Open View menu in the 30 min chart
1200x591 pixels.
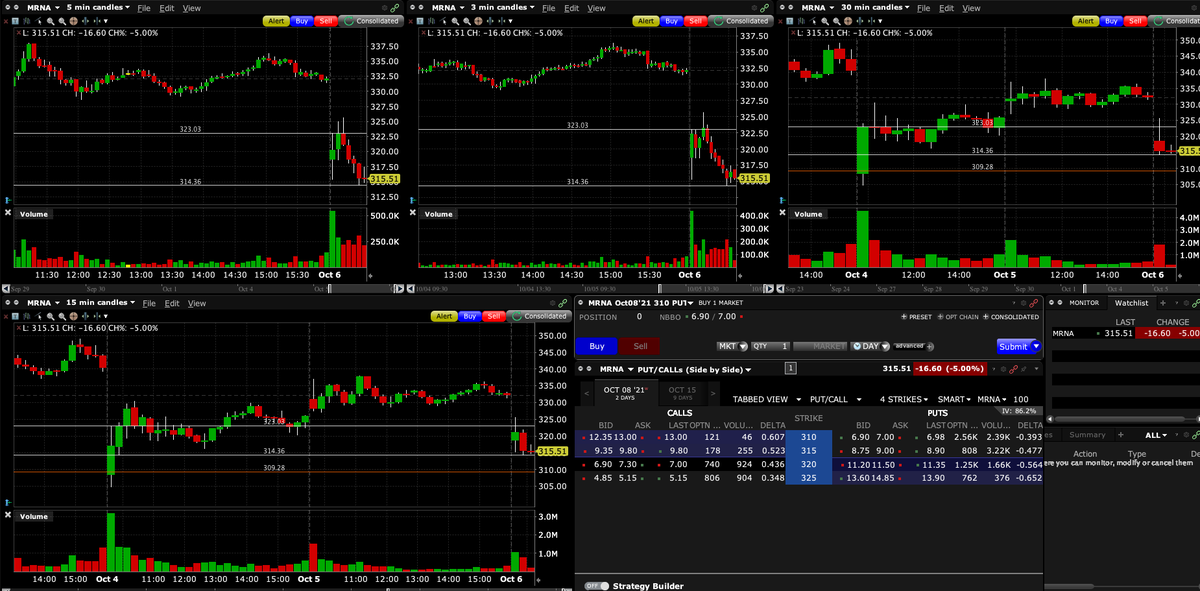tap(971, 8)
